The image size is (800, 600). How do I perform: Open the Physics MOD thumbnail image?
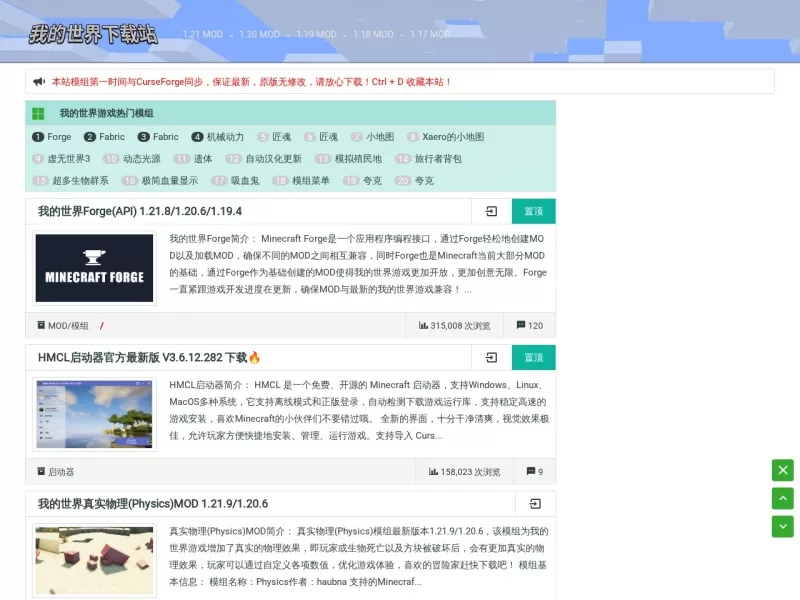click(94, 561)
